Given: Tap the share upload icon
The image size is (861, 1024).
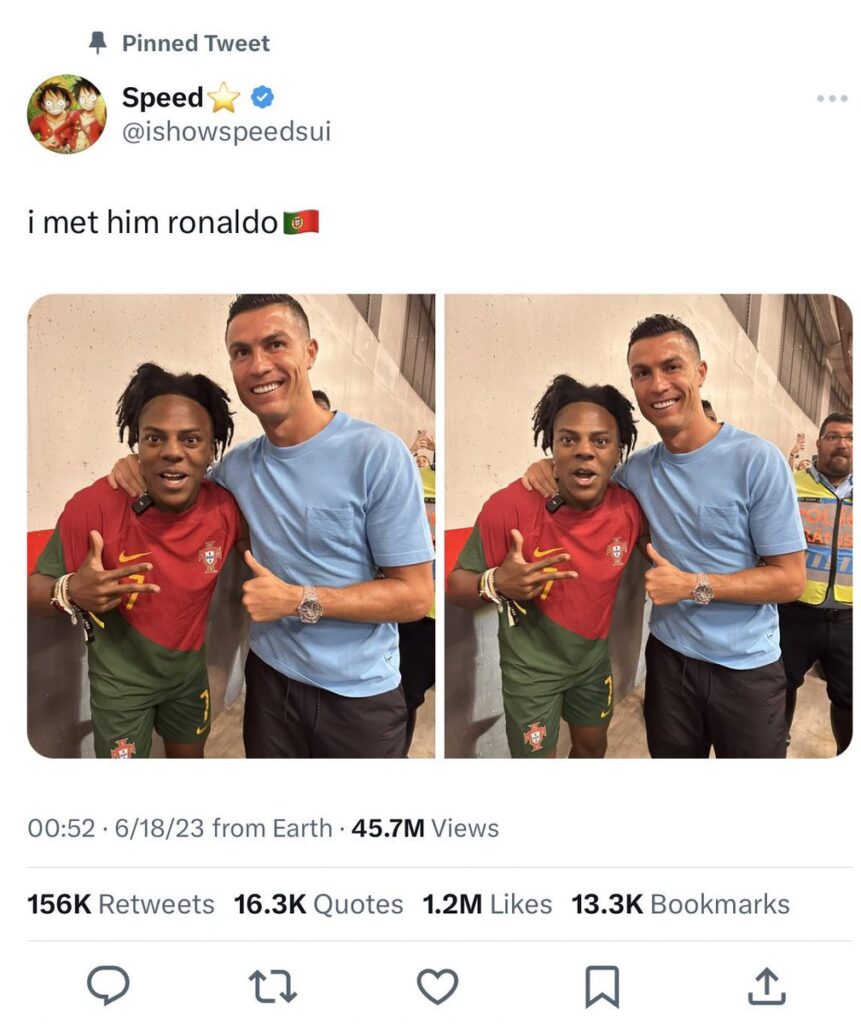Looking at the screenshot, I should tap(766, 985).
